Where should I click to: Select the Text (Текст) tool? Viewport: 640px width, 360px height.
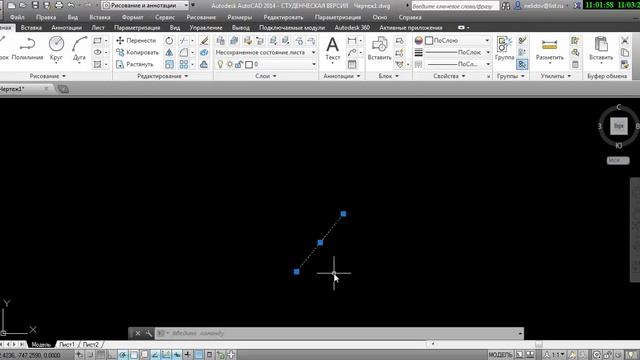[333, 49]
